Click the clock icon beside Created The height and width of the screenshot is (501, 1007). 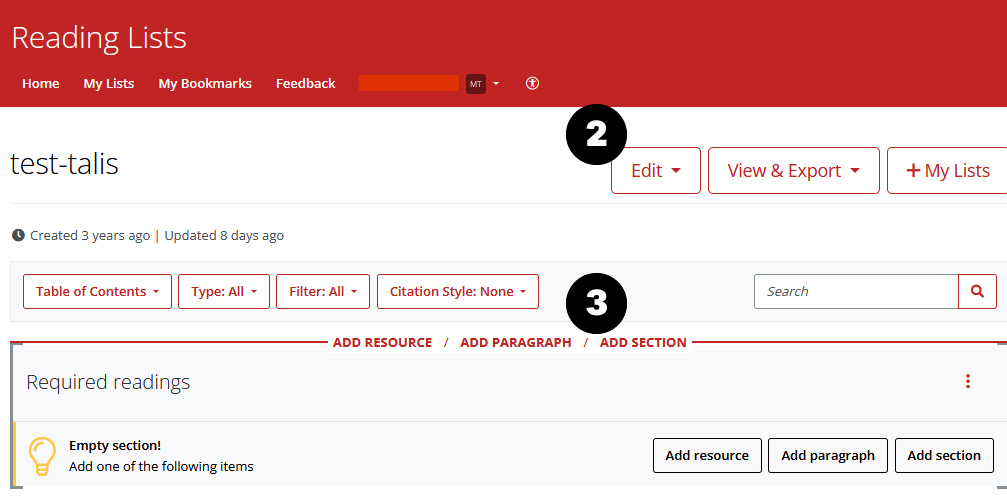(x=18, y=236)
